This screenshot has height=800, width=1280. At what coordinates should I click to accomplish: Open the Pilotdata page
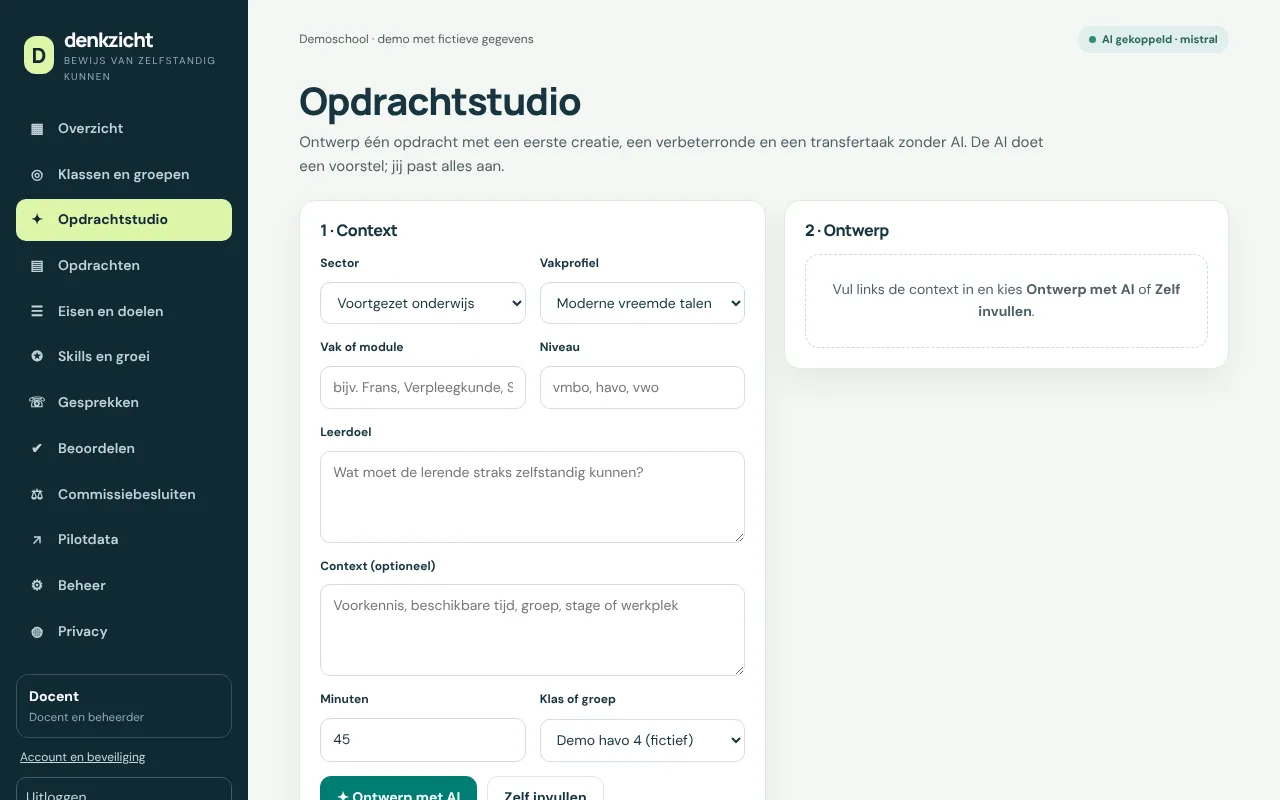tap(124, 540)
